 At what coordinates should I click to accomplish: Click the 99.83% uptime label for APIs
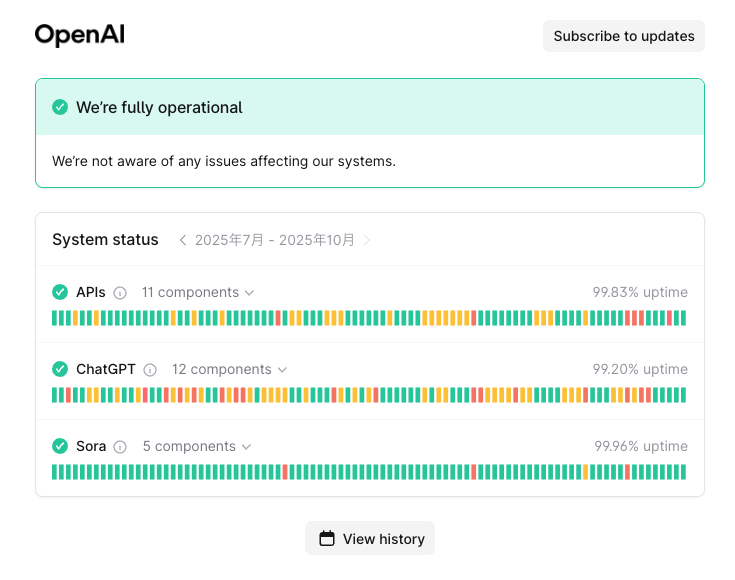click(x=640, y=293)
